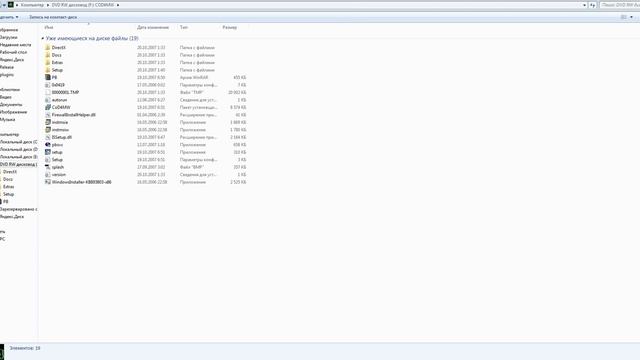This screenshot has height=360, width=640.
Task: Change view using the view icon button
Action: [x=624, y=17]
